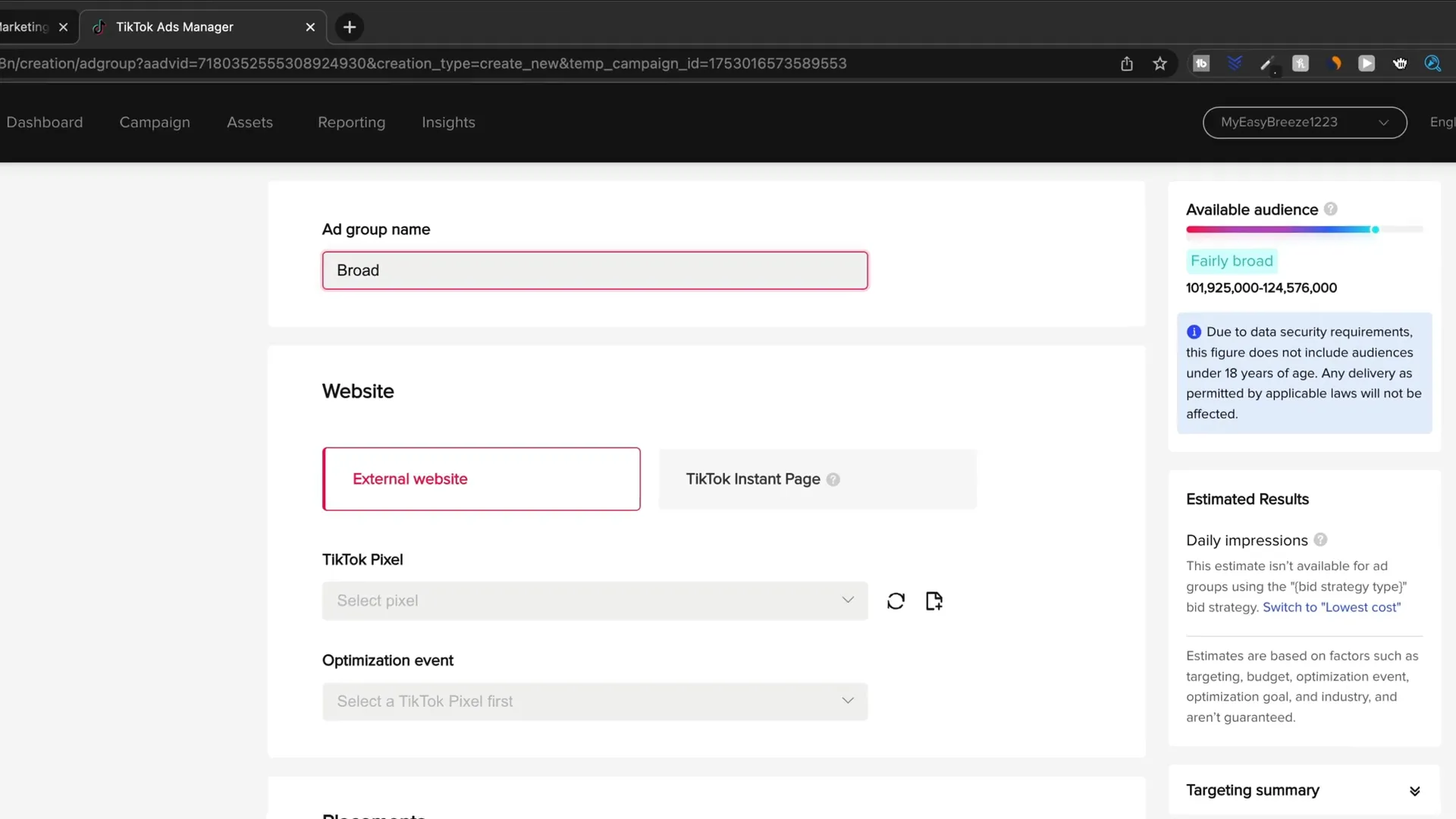Click the Fairly broad audience badge
Screen dimensions: 1456x819
(x=1232, y=261)
